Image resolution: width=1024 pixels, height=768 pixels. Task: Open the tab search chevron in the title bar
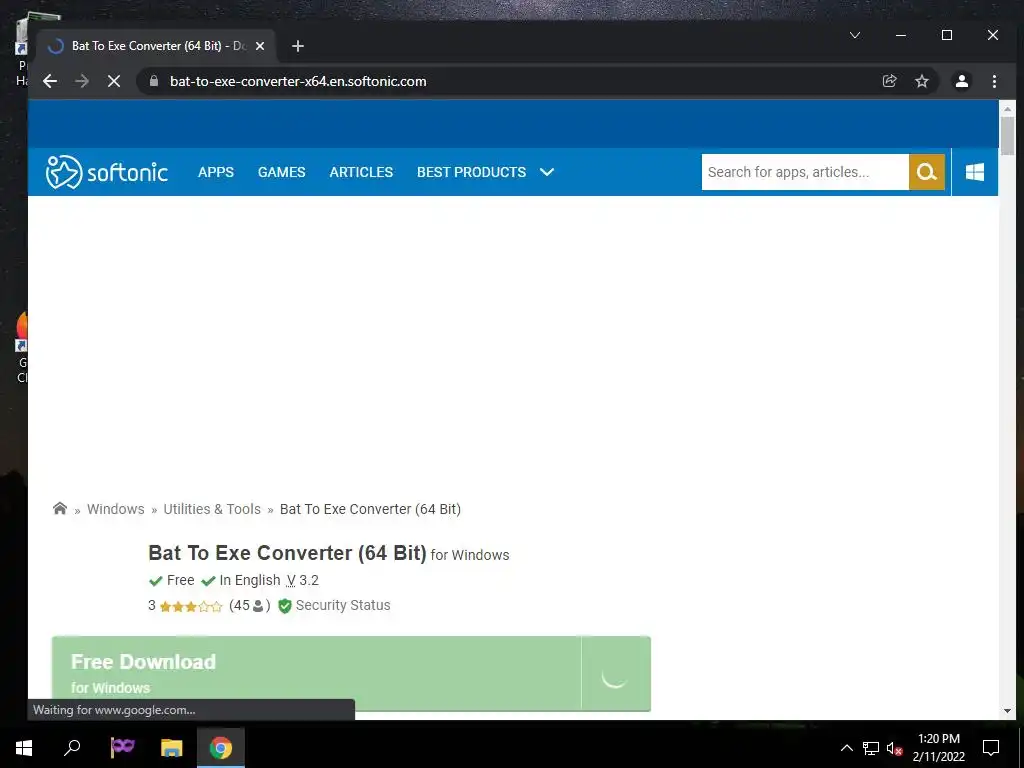point(855,35)
